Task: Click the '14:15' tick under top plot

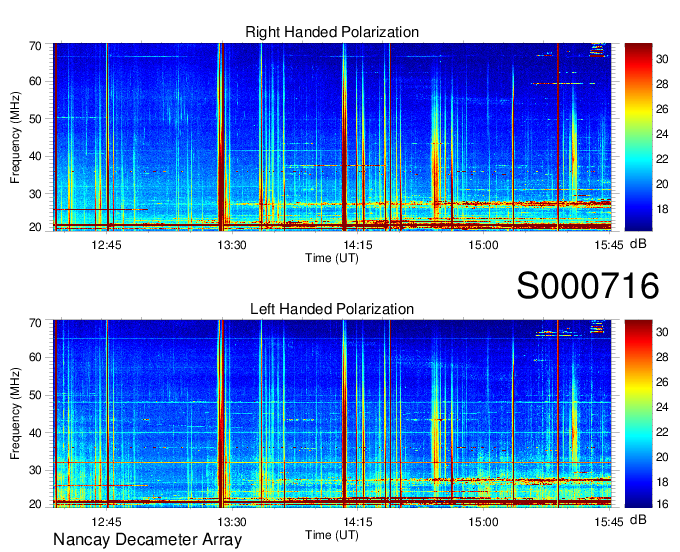Action: tap(357, 245)
